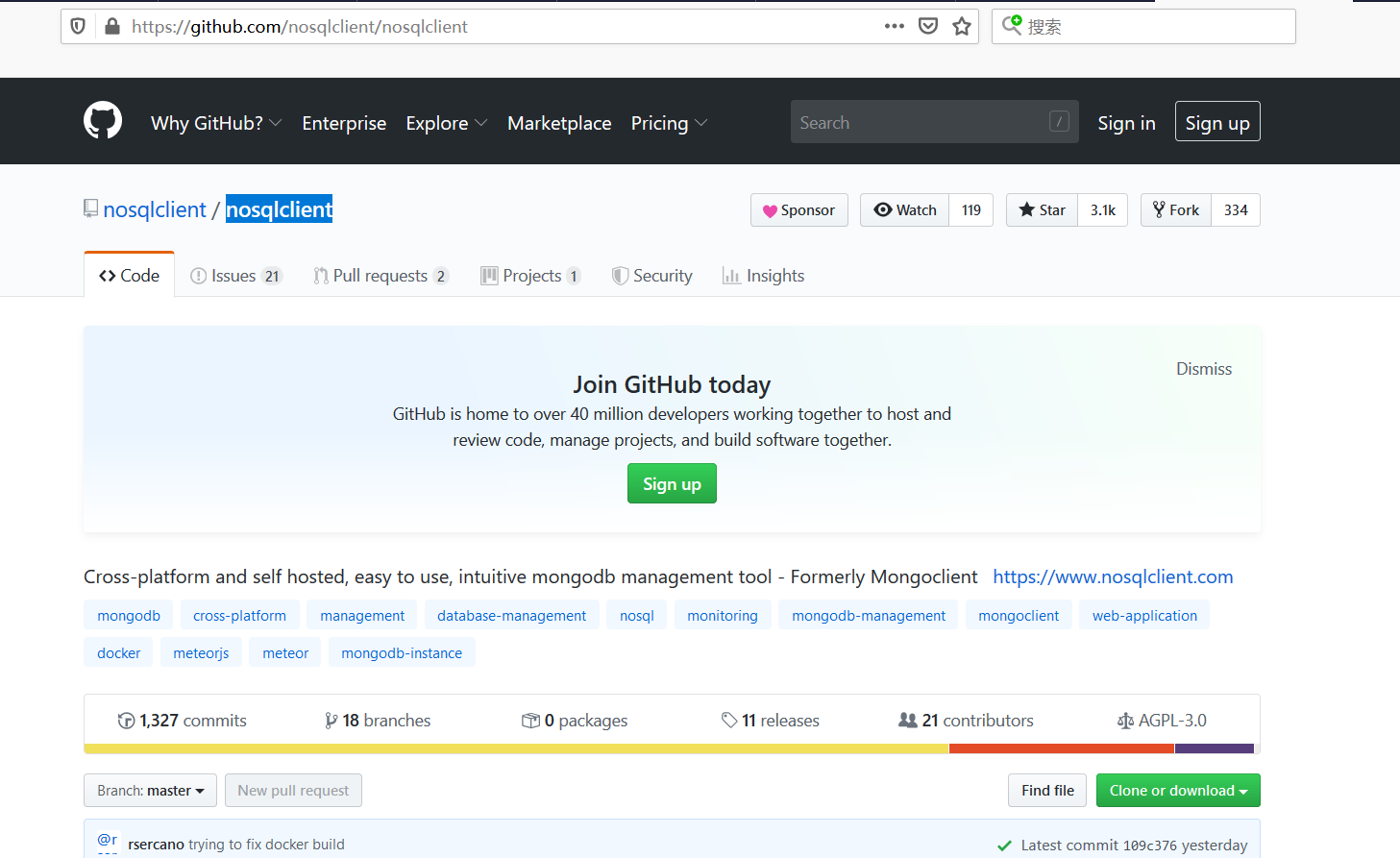Image resolution: width=1400 pixels, height=858 pixels.
Task: Click the Find file button
Action: click(1047, 791)
